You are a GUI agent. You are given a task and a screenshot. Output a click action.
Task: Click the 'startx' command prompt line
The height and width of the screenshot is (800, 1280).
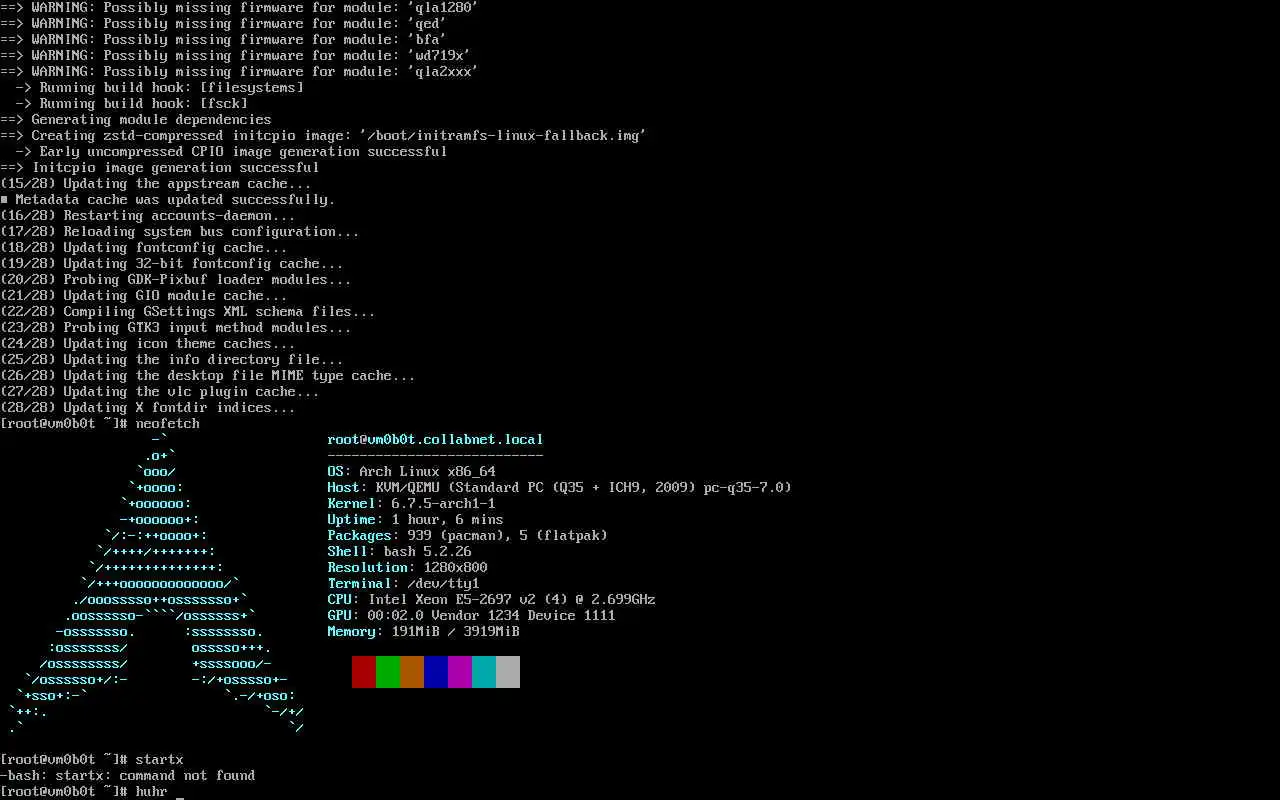tap(92, 760)
